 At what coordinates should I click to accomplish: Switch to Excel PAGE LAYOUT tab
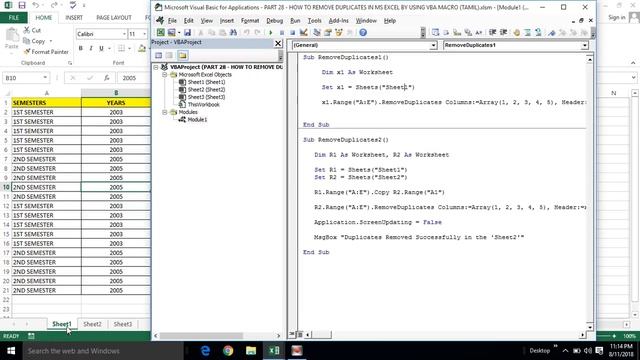click(x=114, y=18)
